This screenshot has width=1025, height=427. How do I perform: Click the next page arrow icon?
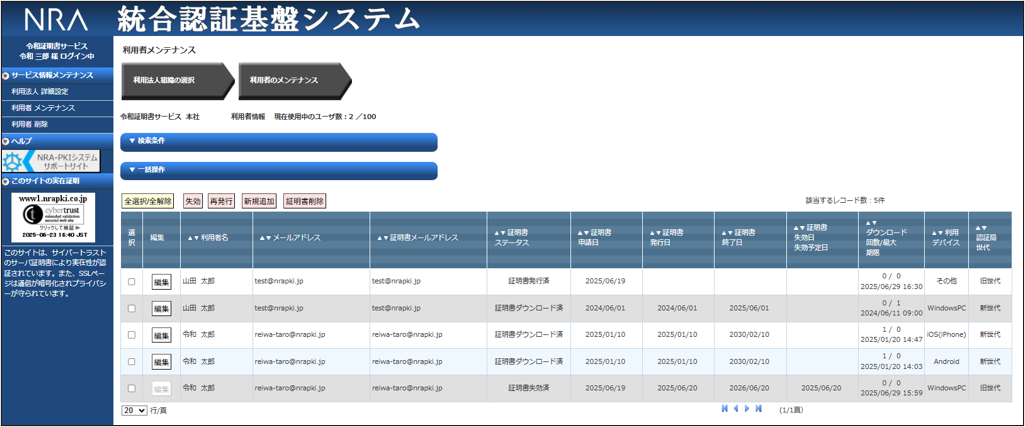(748, 409)
